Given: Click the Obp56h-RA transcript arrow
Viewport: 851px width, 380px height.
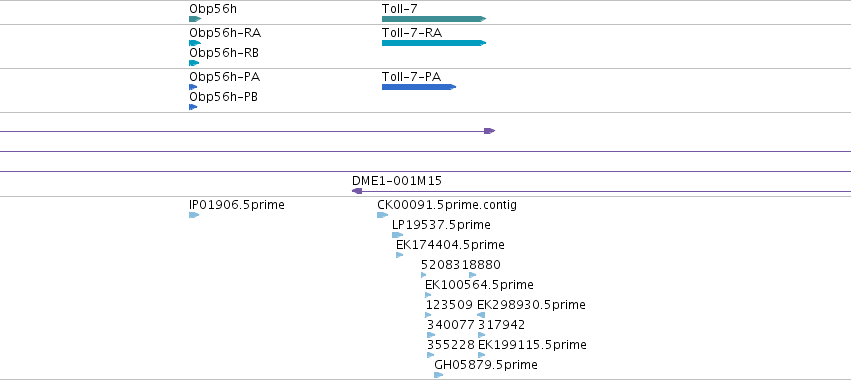Looking at the screenshot, I should [195, 43].
